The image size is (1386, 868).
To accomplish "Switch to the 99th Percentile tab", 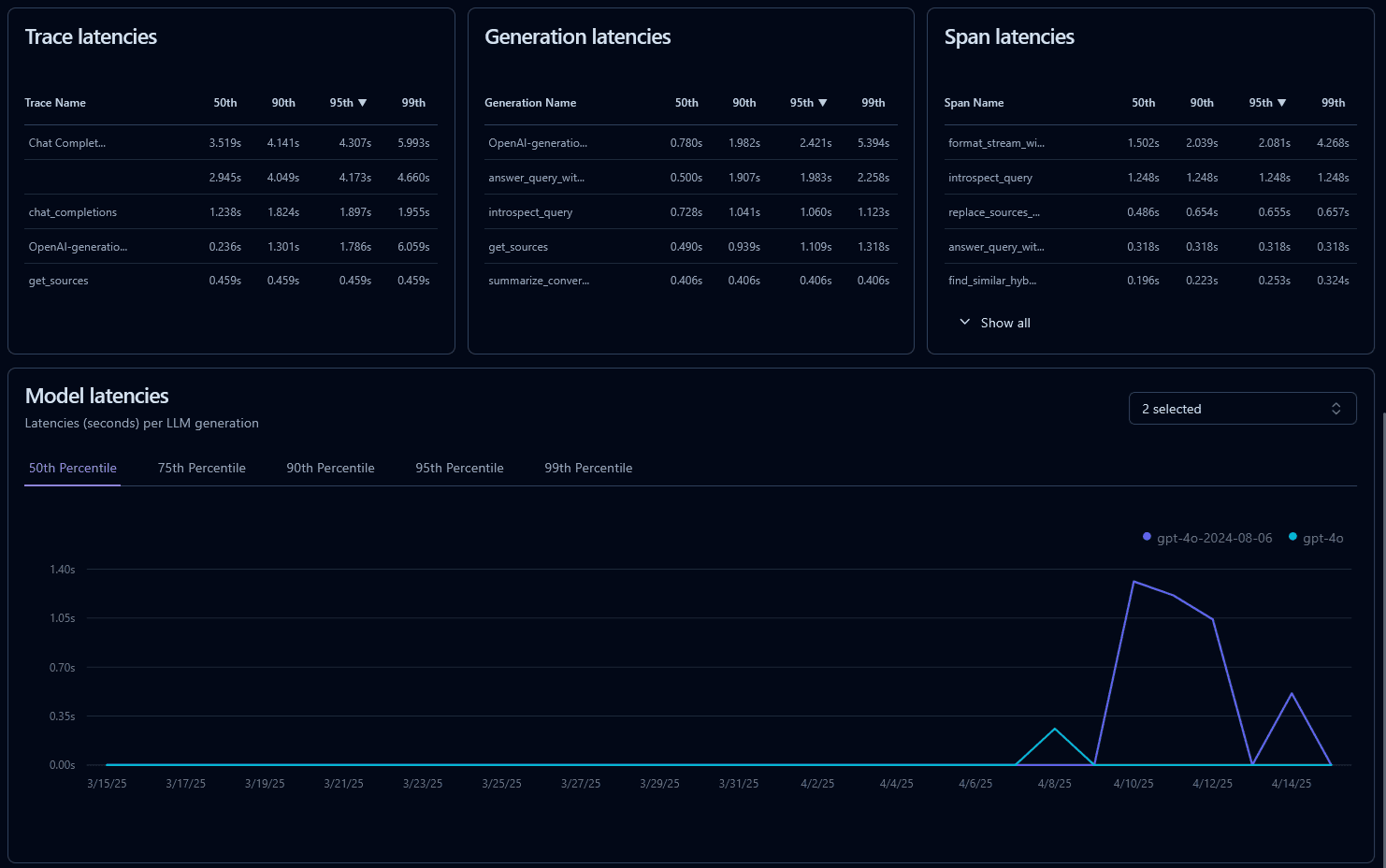I will 588,468.
